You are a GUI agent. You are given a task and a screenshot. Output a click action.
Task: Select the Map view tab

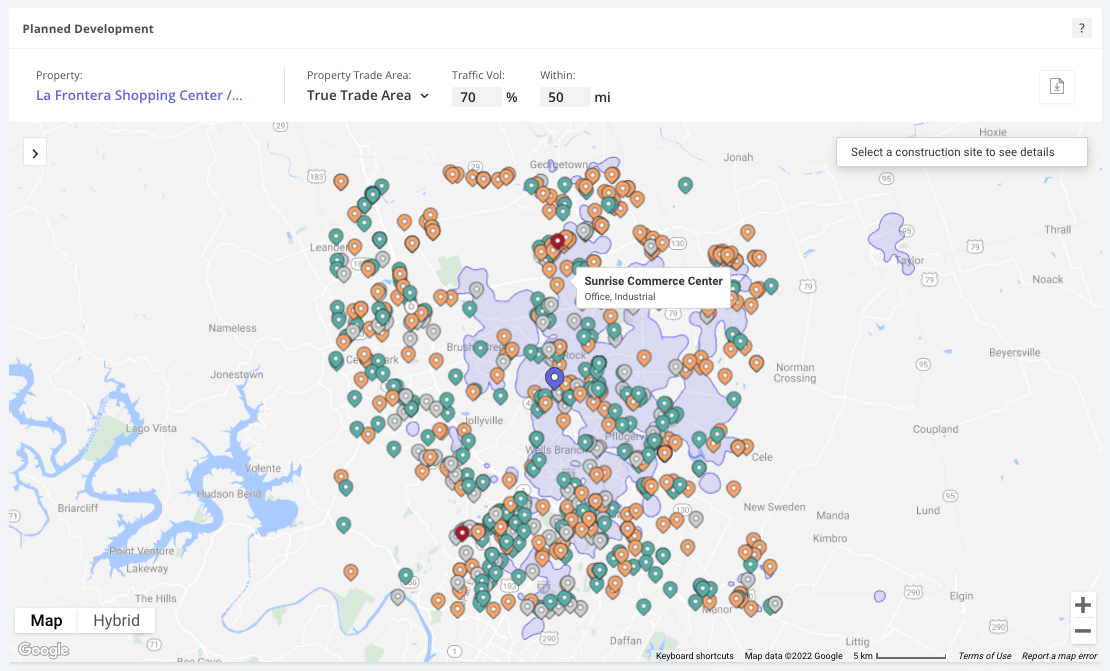click(46, 620)
